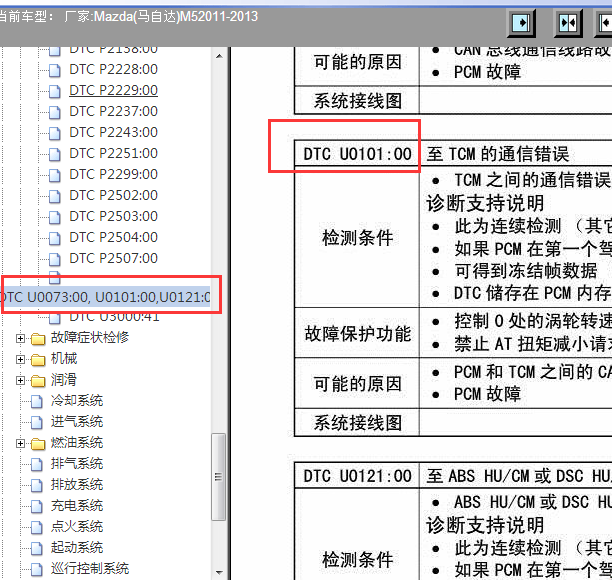Open the 冷却系统 document
This screenshot has width=612, height=580.
pyautogui.click(x=77, y=401)
